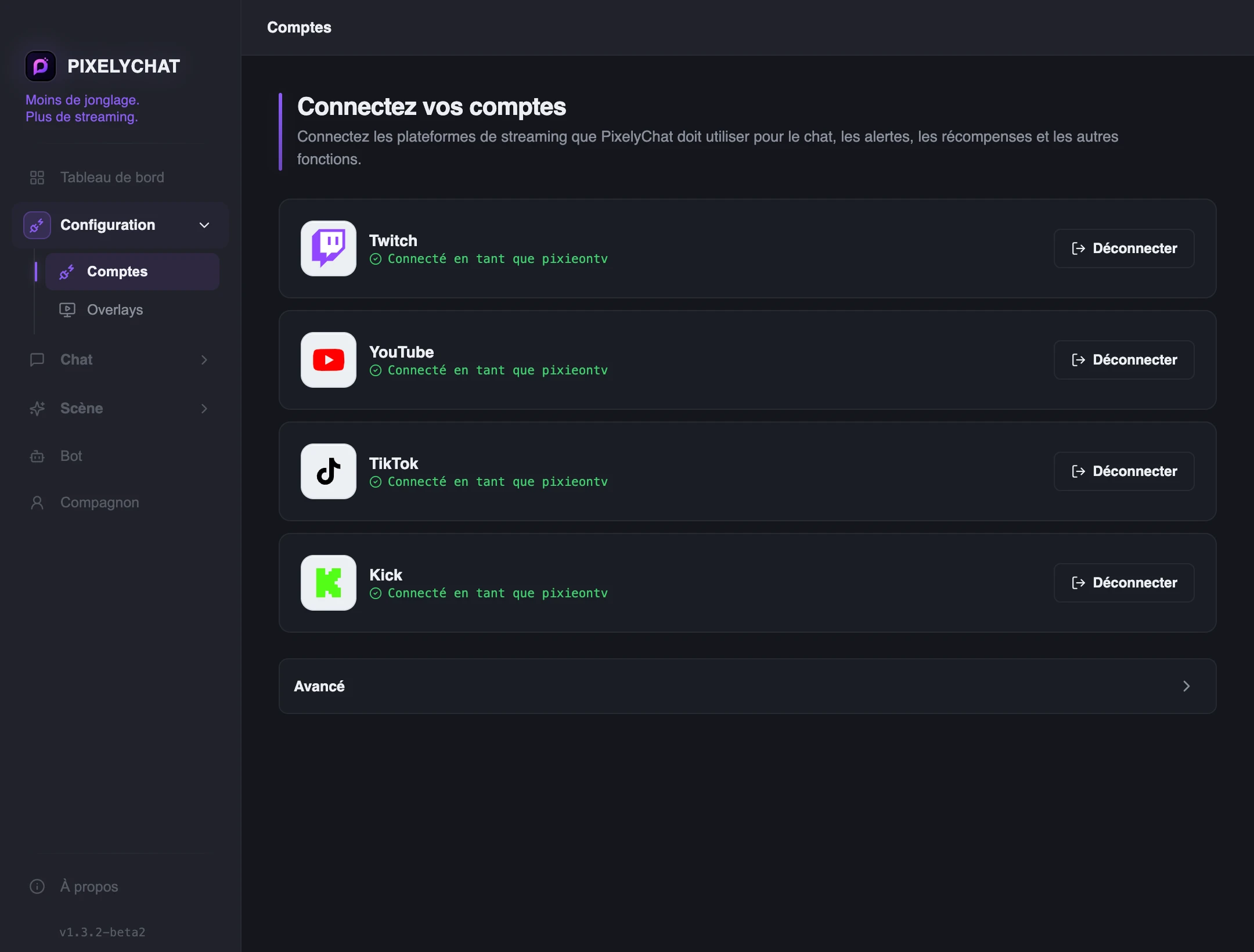Expand the Chat section chevron
Image resolution: width=1254 pixels, height=952 pixels.
204,360
